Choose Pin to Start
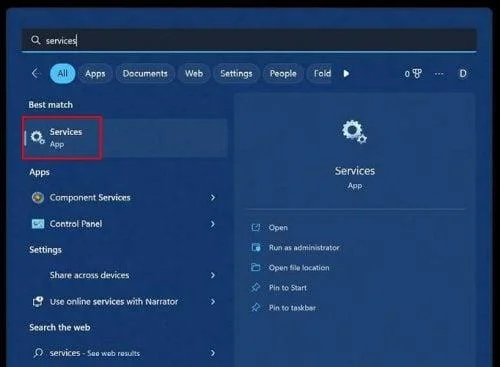Viewport: 500px width, 367px height. tap(288, 288)
